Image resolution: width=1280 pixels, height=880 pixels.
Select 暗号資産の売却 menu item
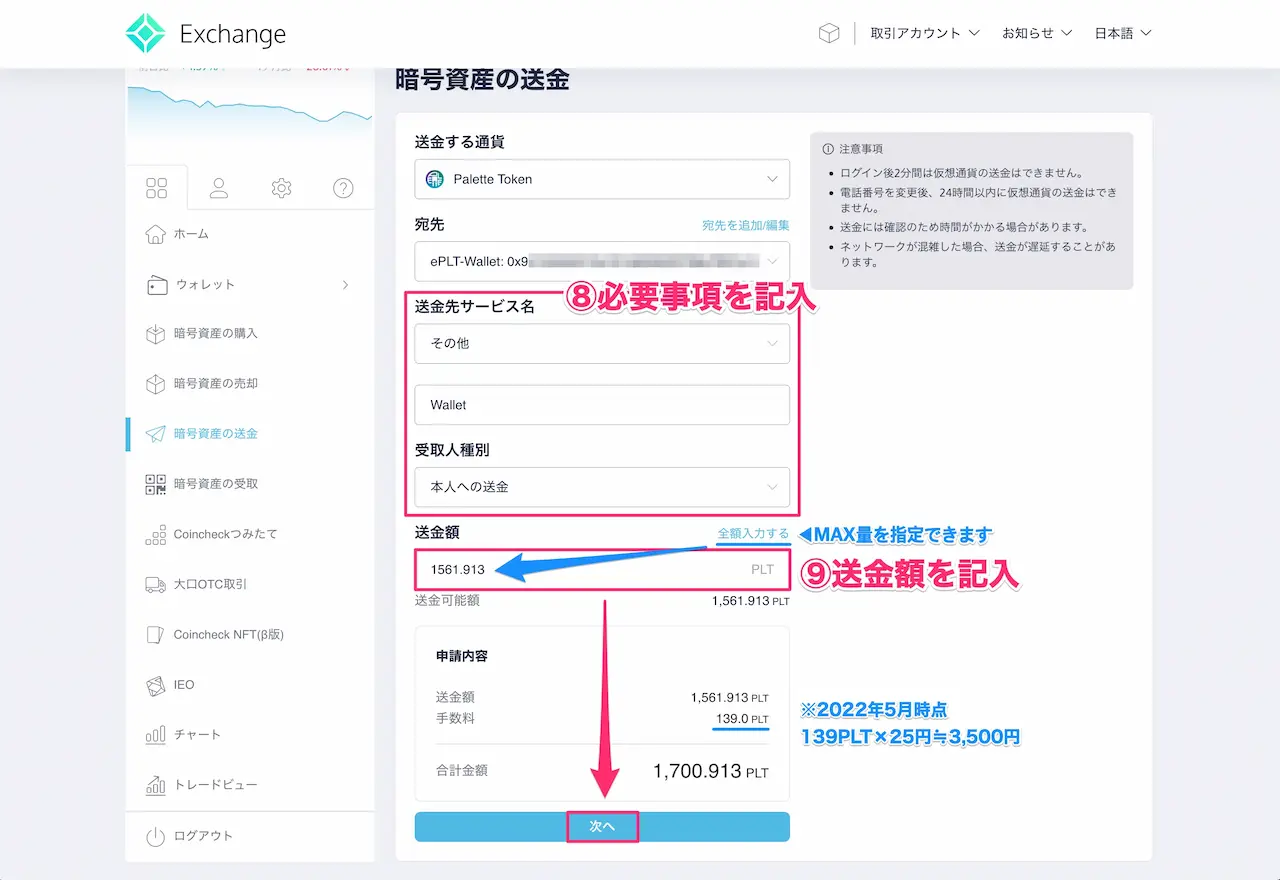(216, 384)
